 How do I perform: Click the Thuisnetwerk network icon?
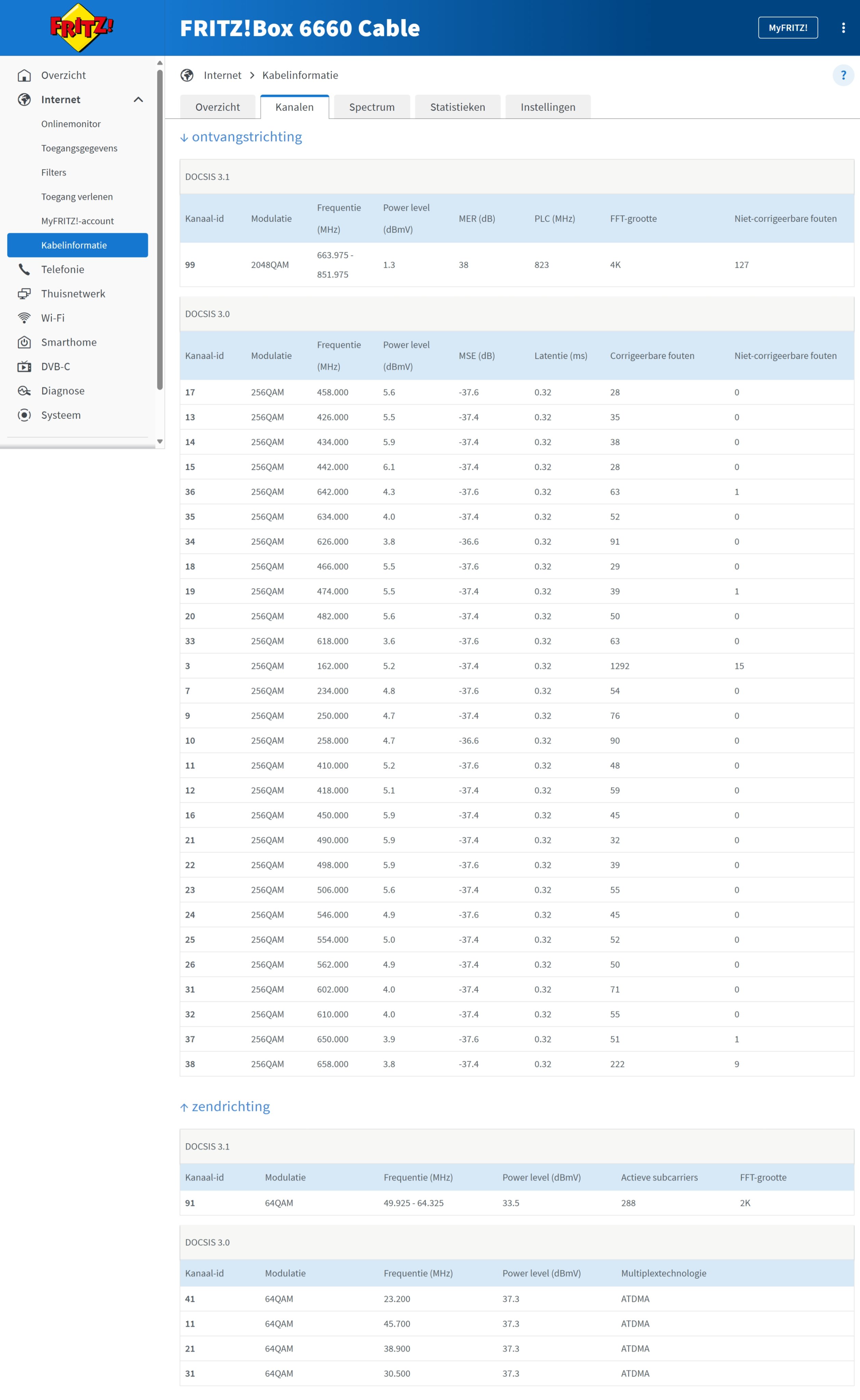pos(24,294)
